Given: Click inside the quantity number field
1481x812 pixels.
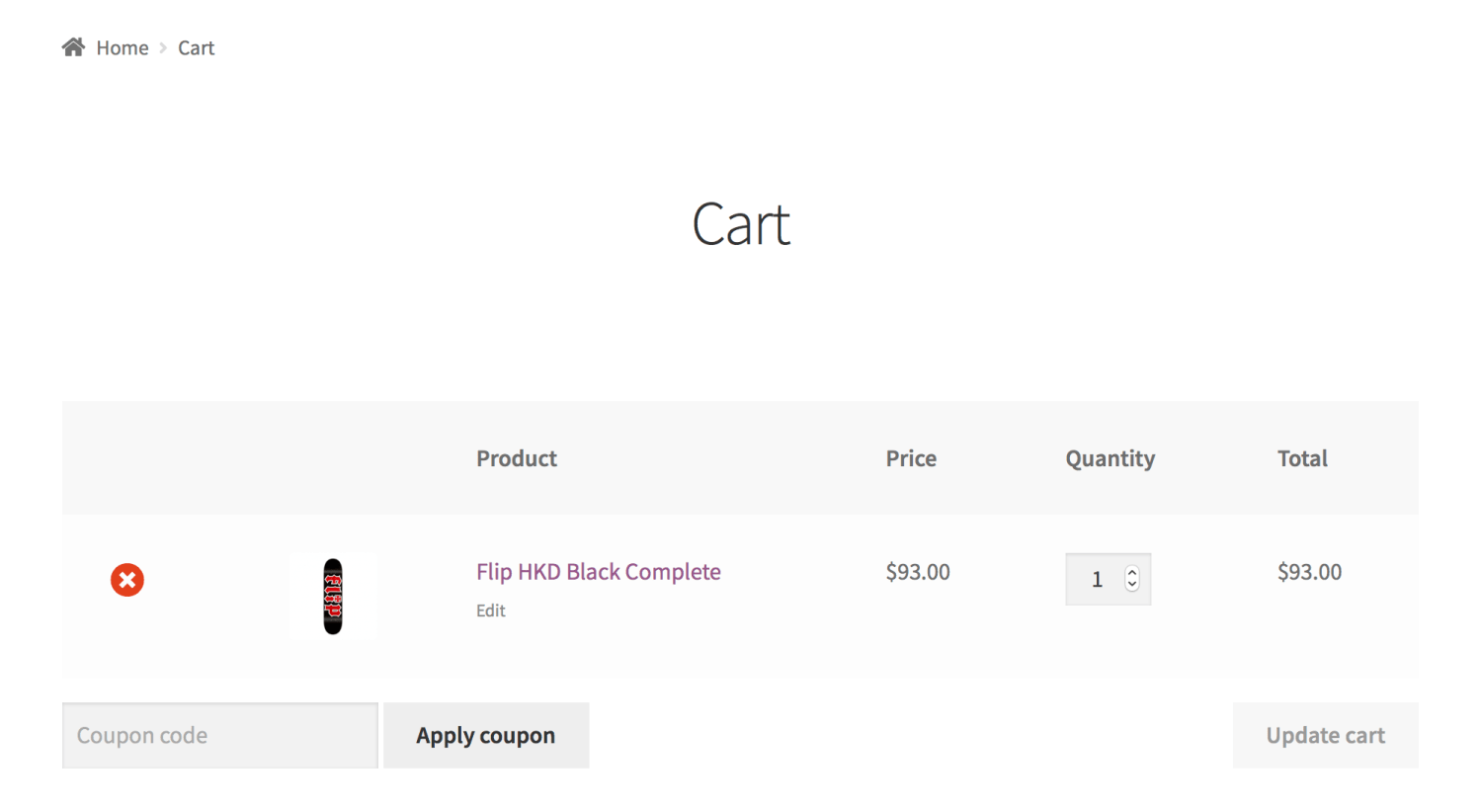Looking at the screenshot, I should click(x=1097, y=579).
